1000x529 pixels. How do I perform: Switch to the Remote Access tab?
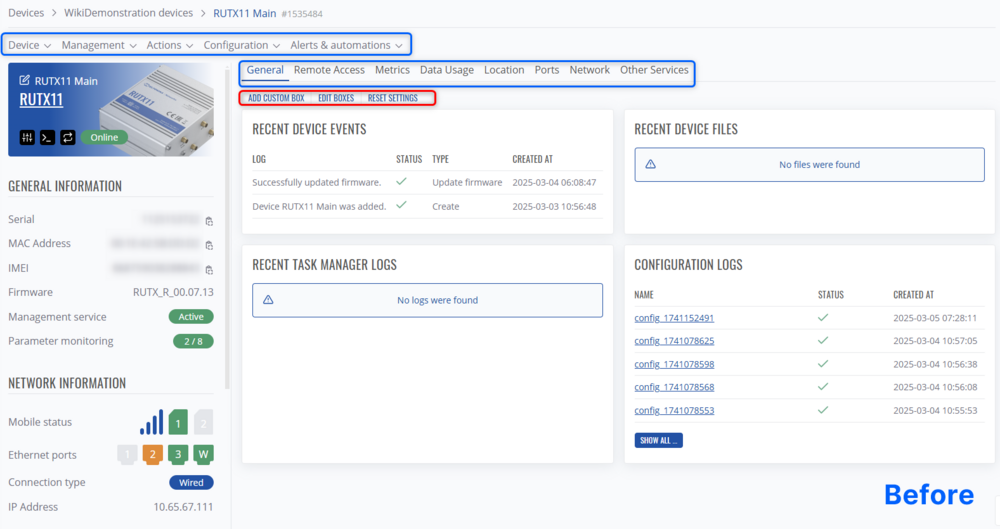point(329,70)
